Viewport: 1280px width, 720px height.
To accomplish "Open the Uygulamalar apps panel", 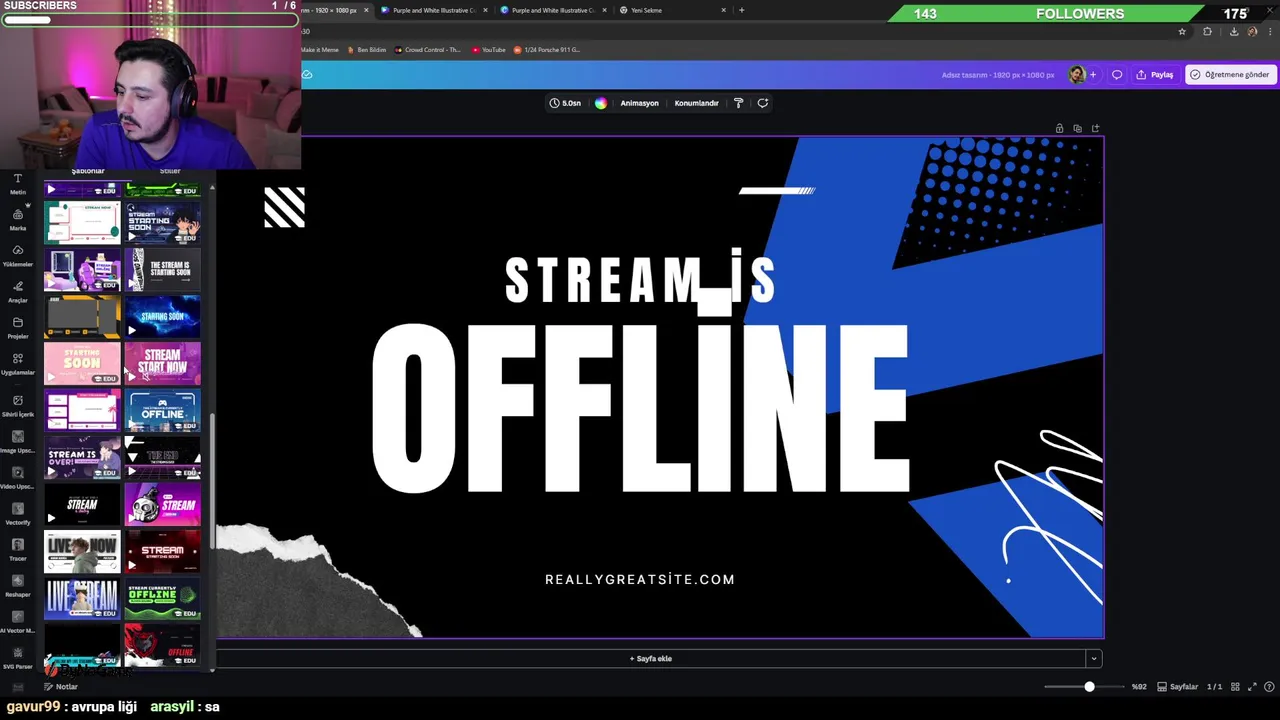I will (x=18, y=364).
